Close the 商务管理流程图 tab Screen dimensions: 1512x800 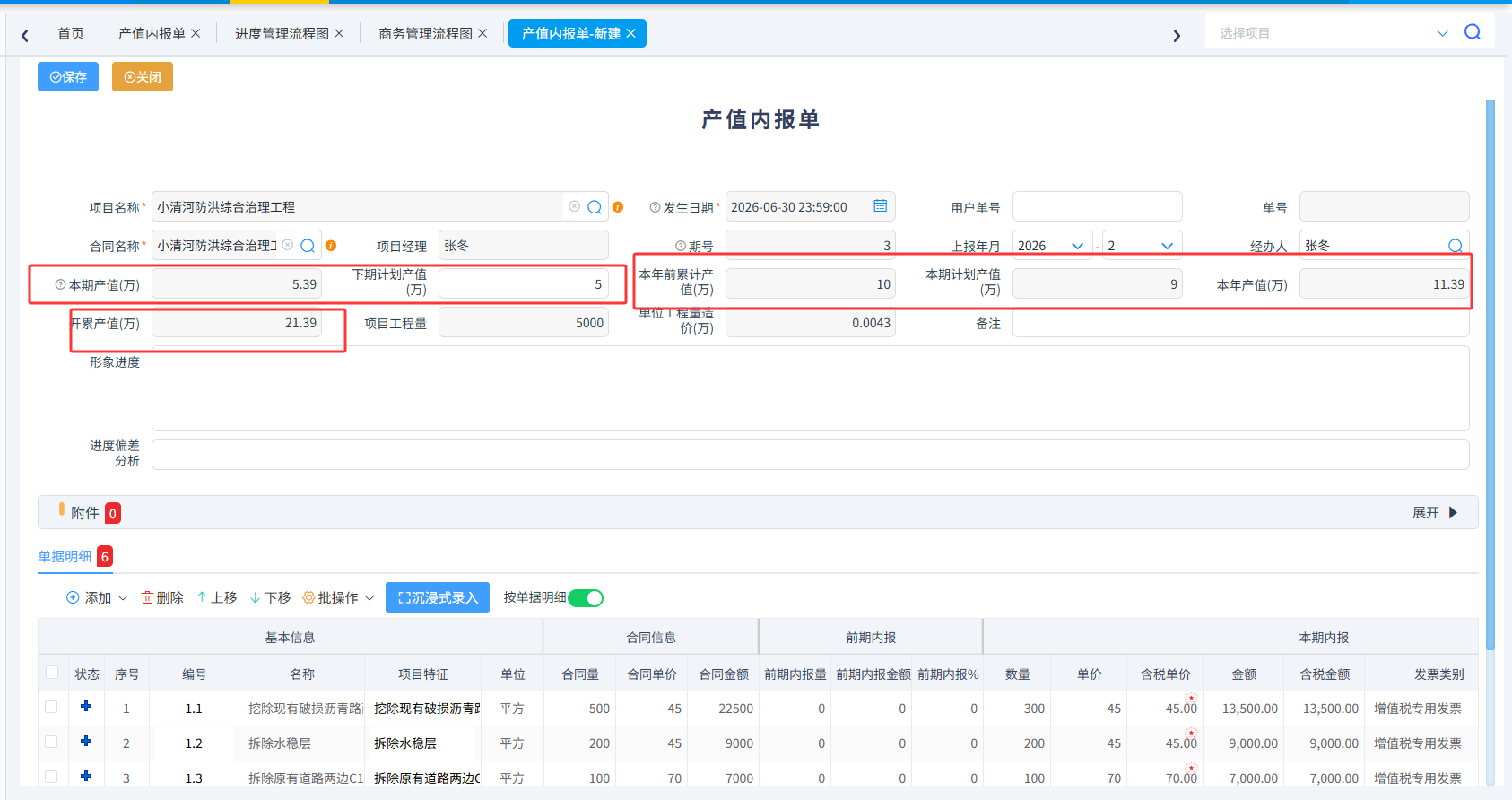point(482,33)
